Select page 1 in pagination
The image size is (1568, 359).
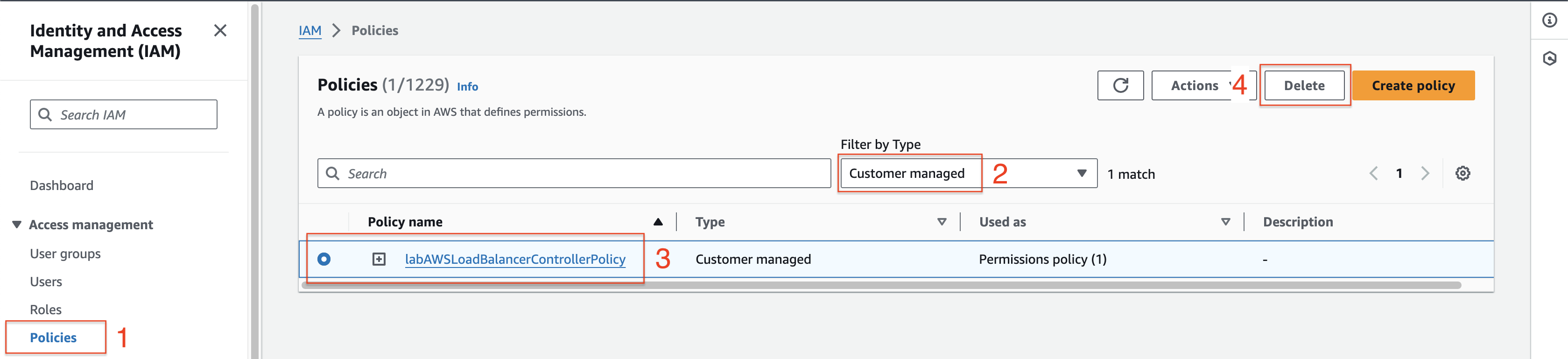[x=1399, y=173]
